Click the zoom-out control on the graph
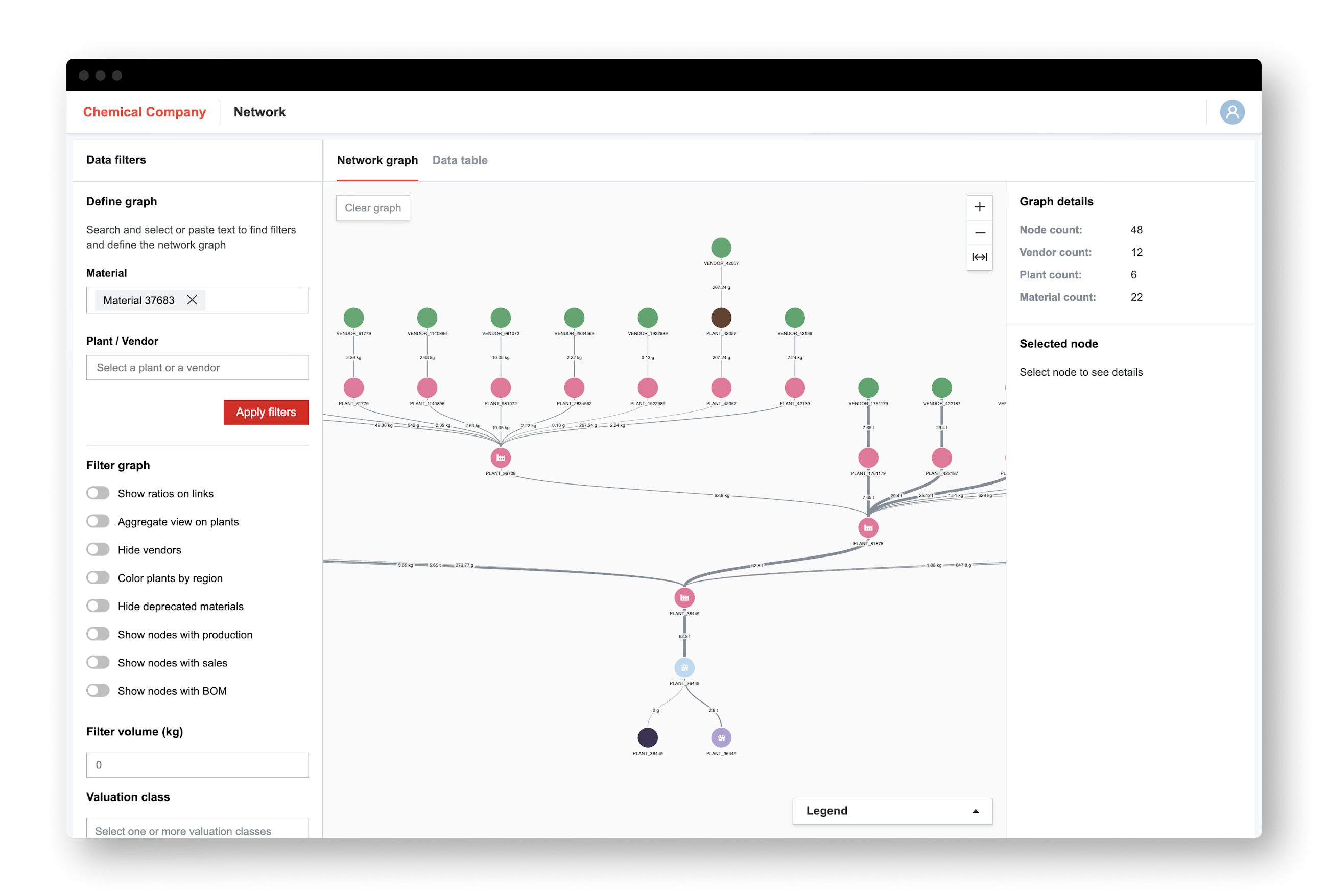The width and height of the screenshot is (1328, 896). pyautogui.click(x=980, y=232)
